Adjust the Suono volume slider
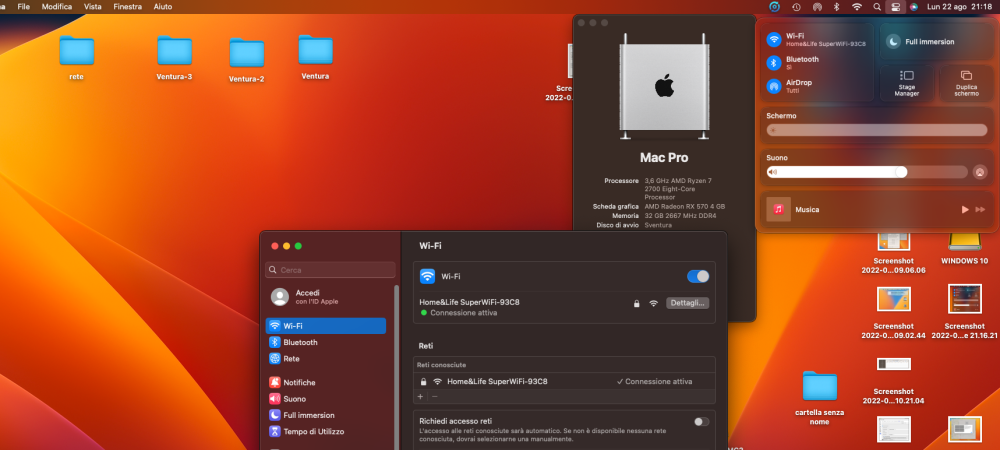This screenshot has width=1000, height=450. (867, 172)
